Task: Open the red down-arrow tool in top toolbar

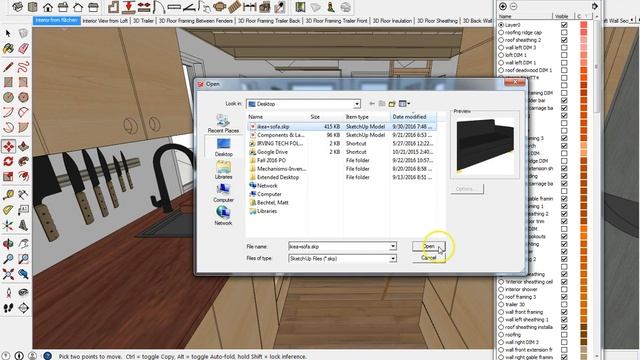Action: tap(129, 7)
